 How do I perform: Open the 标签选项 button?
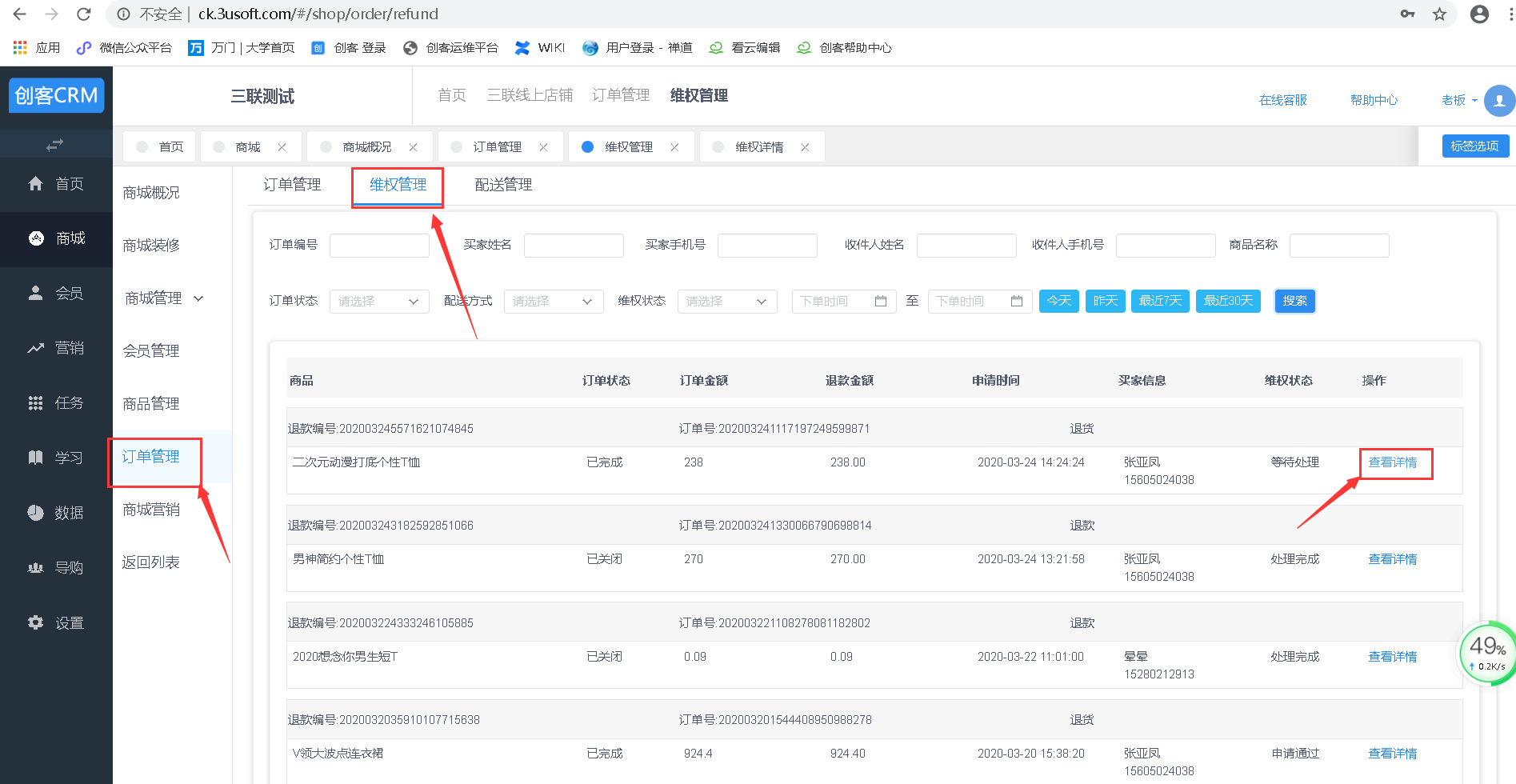[x=1475, y=146]
